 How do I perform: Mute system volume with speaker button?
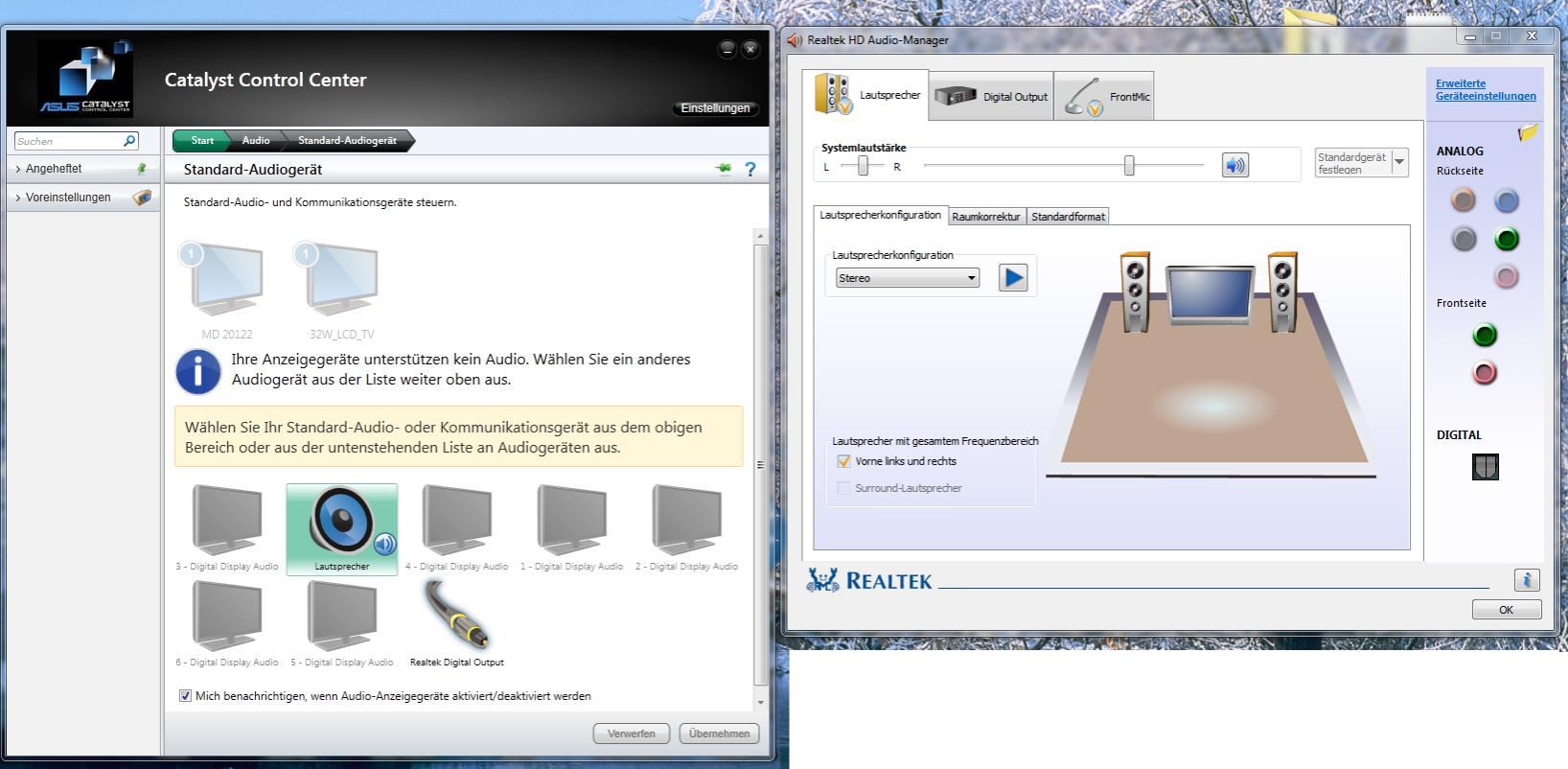tap(1235, 165)
